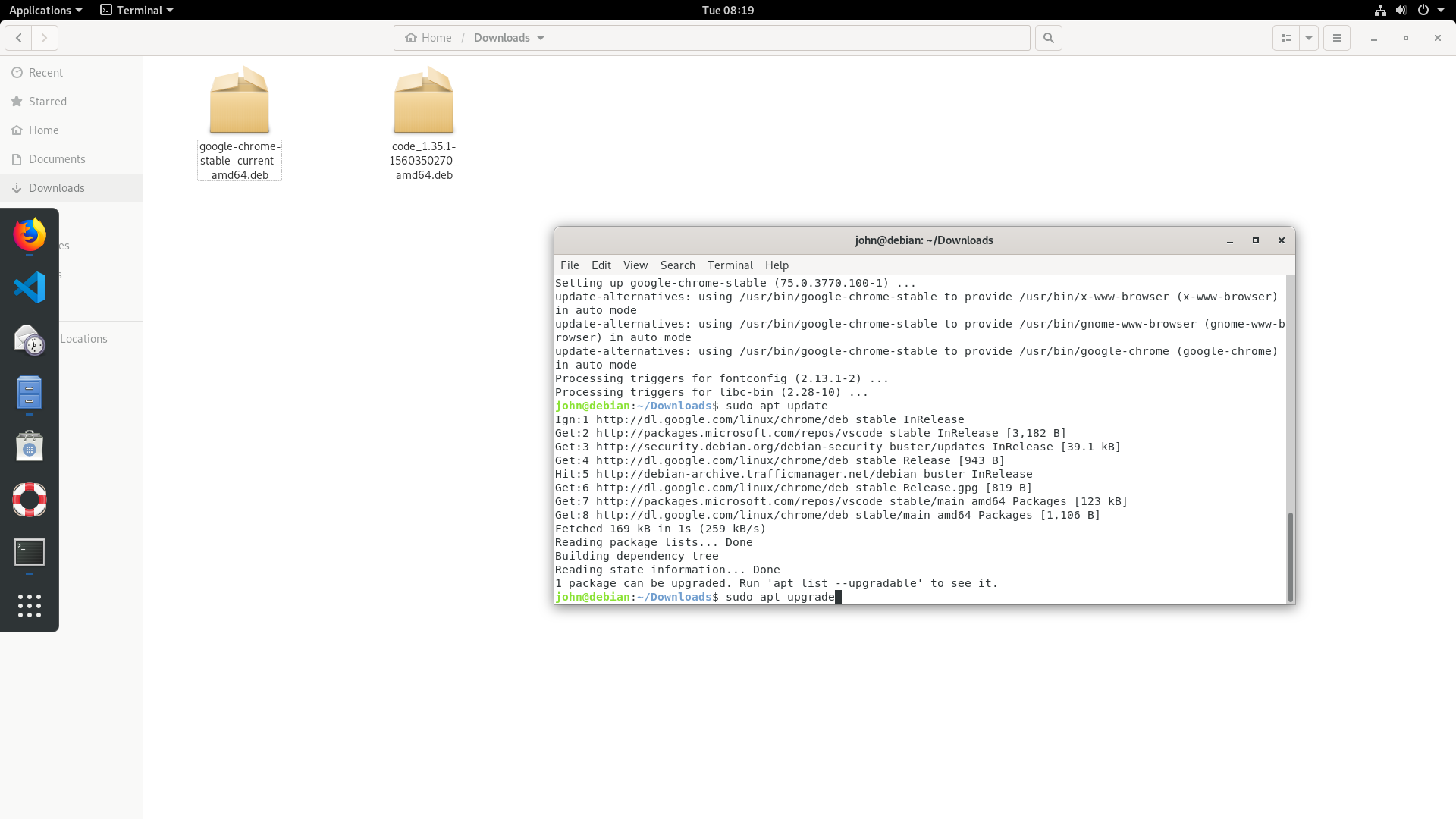Click the search icon in Files toolbar
This screenshot has height=819, width=1456.
click(x=1049, y=38)
